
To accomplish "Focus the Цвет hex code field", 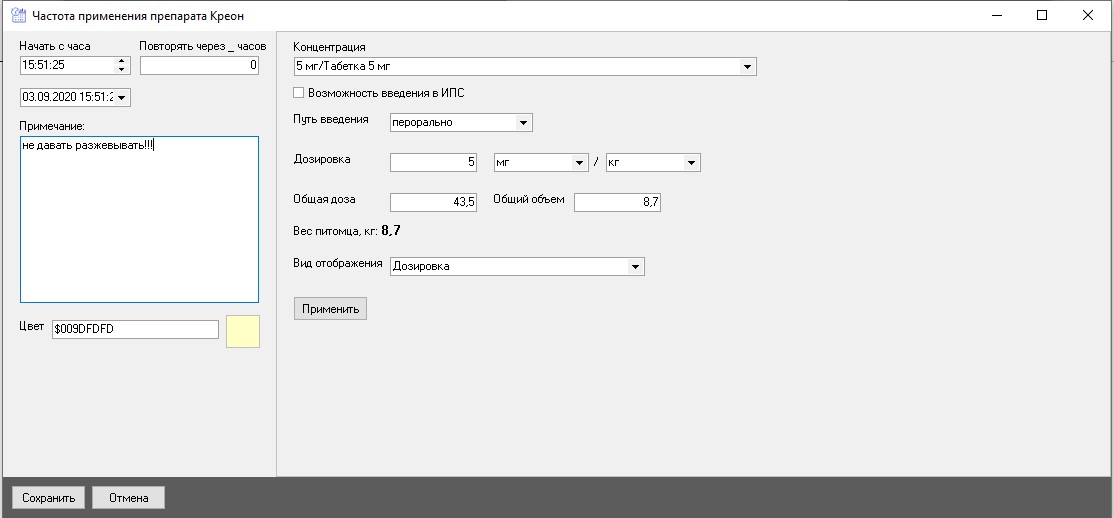I will point(134,330).
